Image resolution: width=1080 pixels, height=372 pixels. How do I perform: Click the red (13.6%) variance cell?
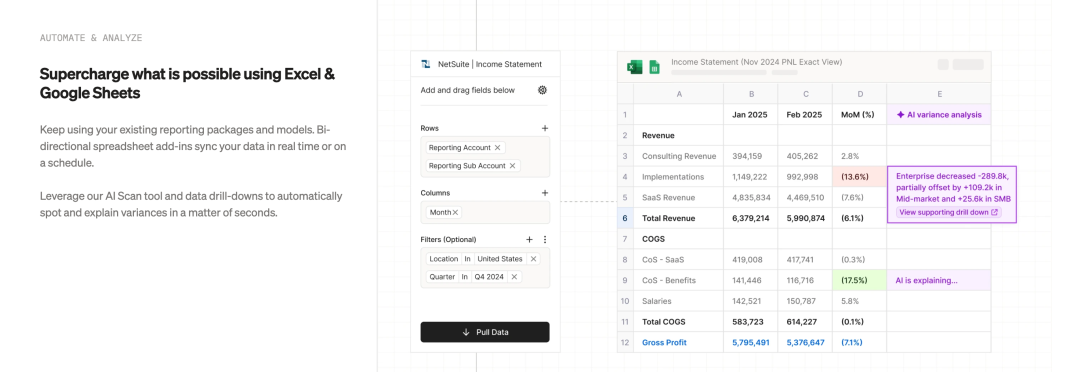click(x=860, y=177)
